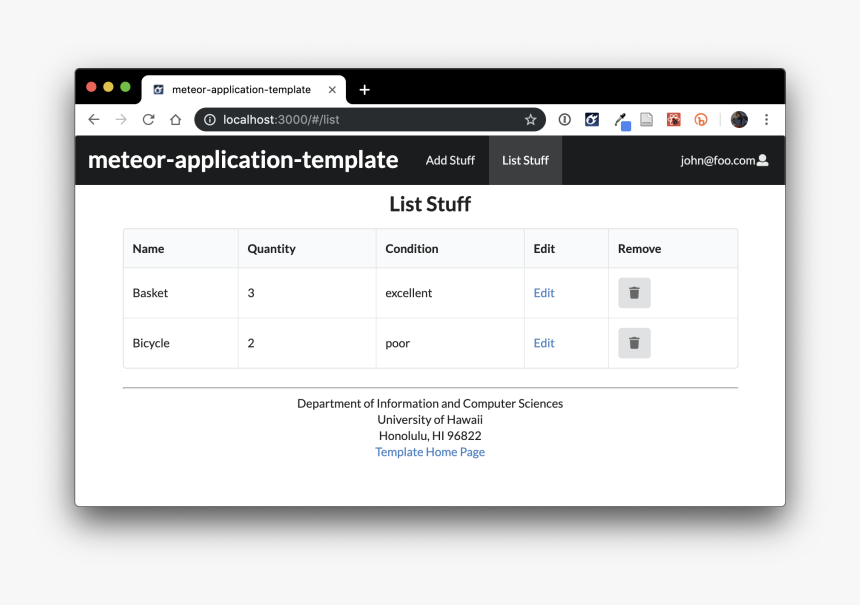The height and width of the screenshot is (605, 860).
Task: Click the meteor-application-template site title
Action: coord(243,160)
